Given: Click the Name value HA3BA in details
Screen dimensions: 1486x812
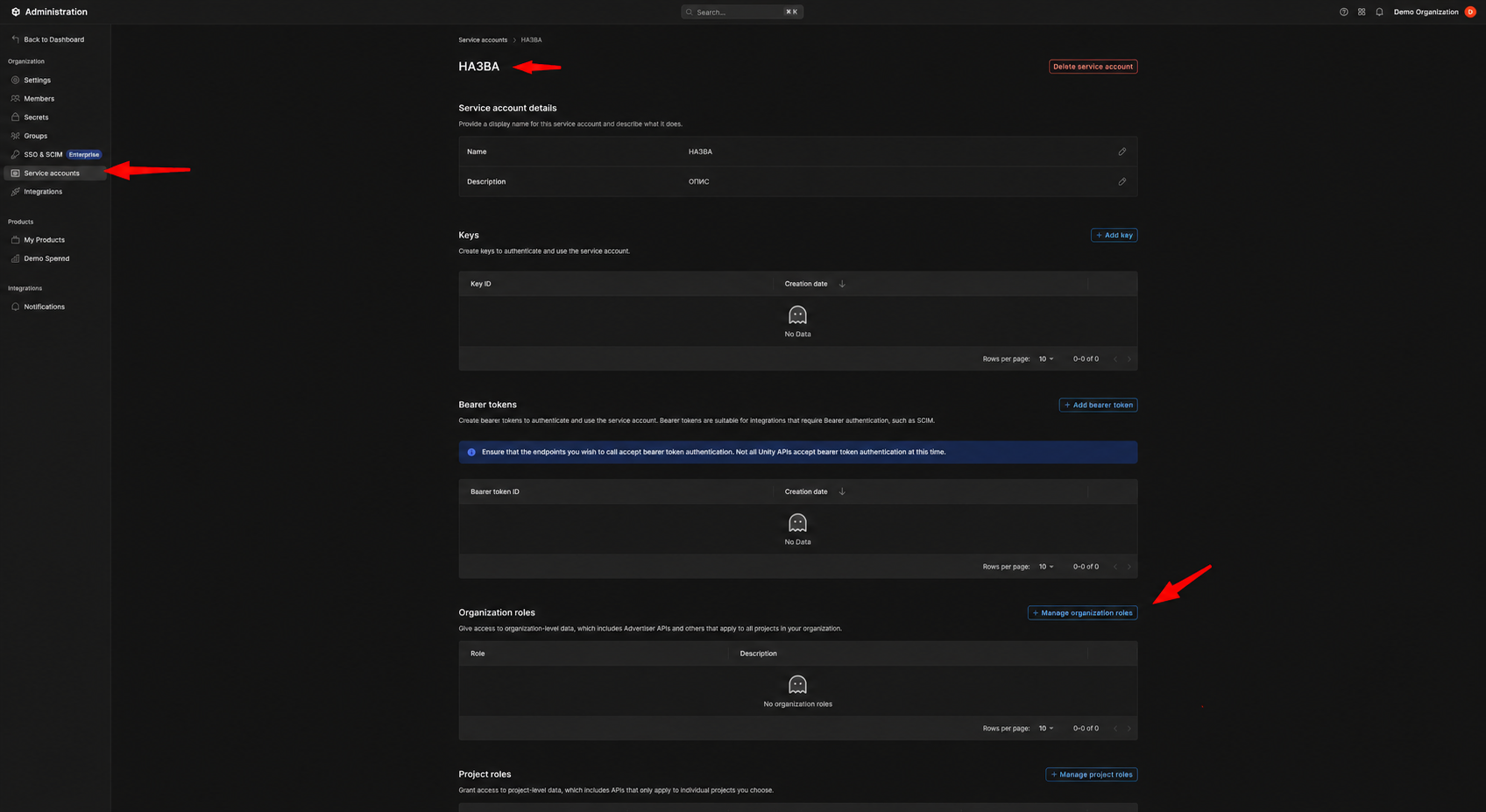Looking at the screenshot, I should 700,152.
